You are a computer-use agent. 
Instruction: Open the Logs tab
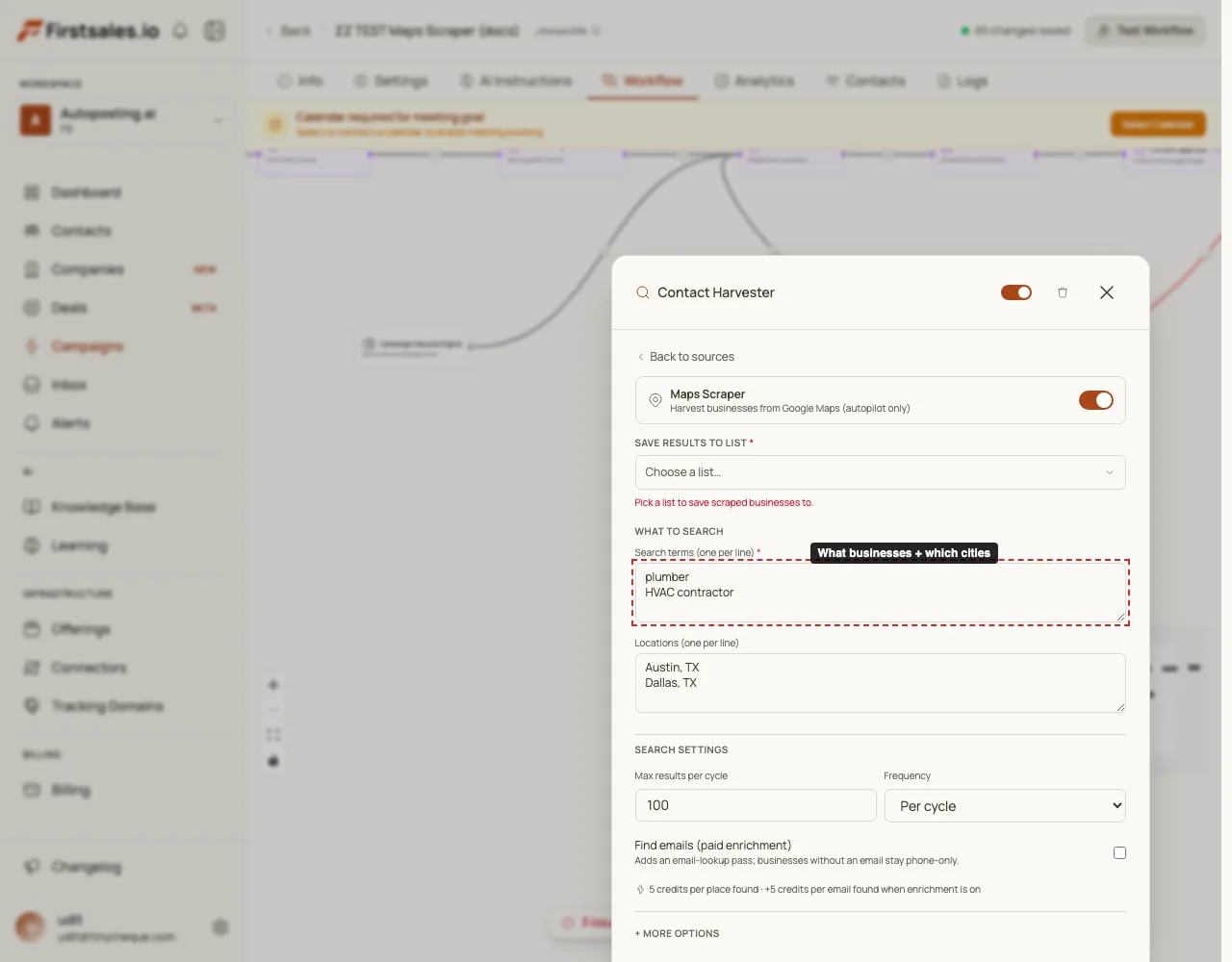point(962,81)
